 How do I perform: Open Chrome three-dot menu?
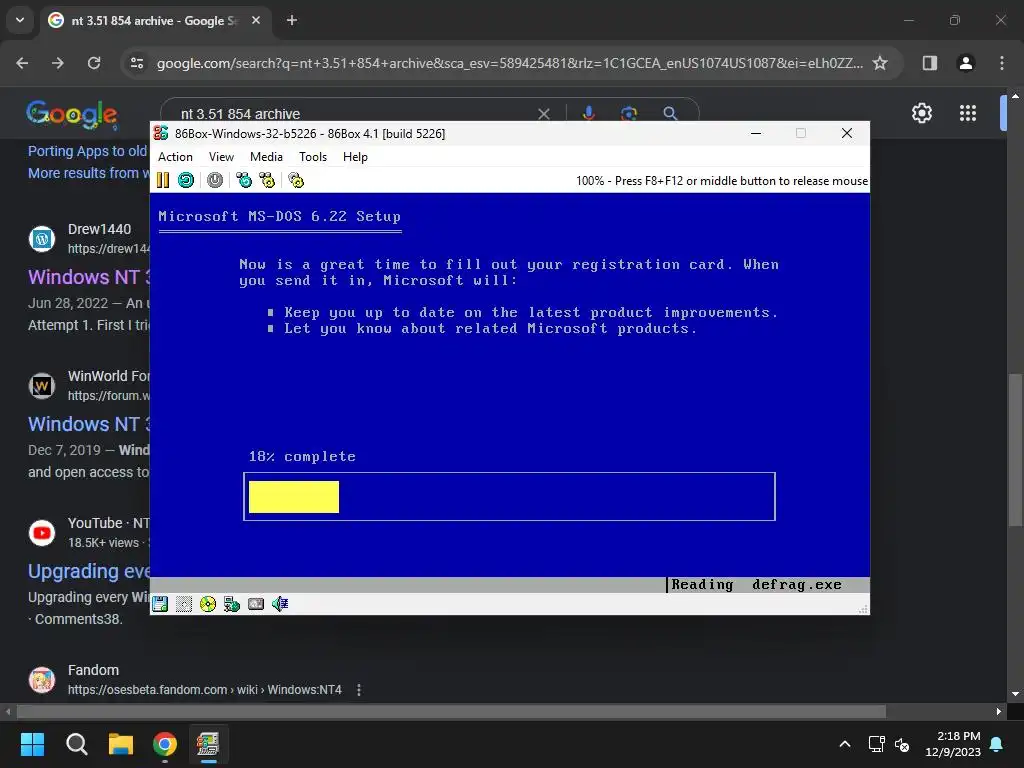pos(1002,63)
